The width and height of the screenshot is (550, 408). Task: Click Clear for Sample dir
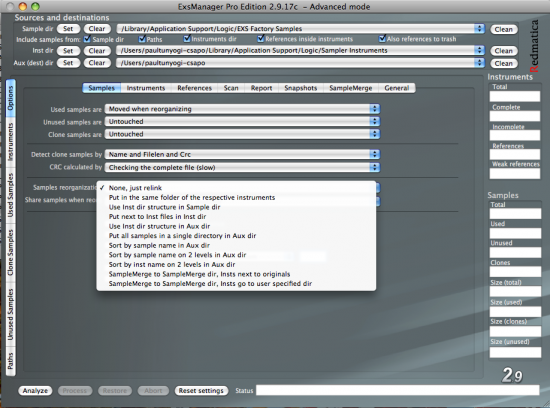[x=97, y=29]
